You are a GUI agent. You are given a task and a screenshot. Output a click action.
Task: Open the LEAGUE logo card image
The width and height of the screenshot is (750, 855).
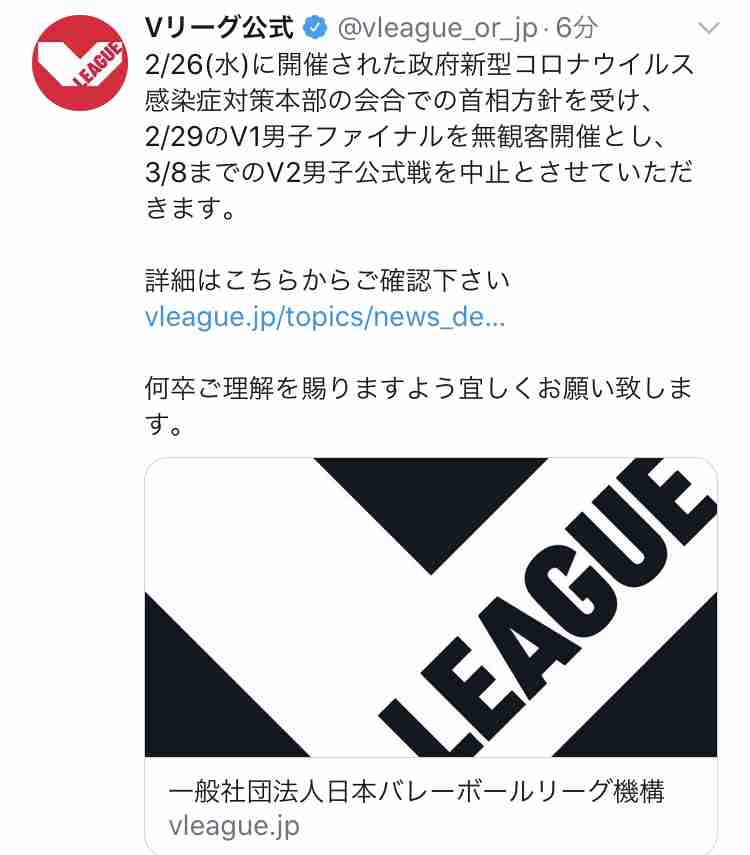tap(431, 607)
